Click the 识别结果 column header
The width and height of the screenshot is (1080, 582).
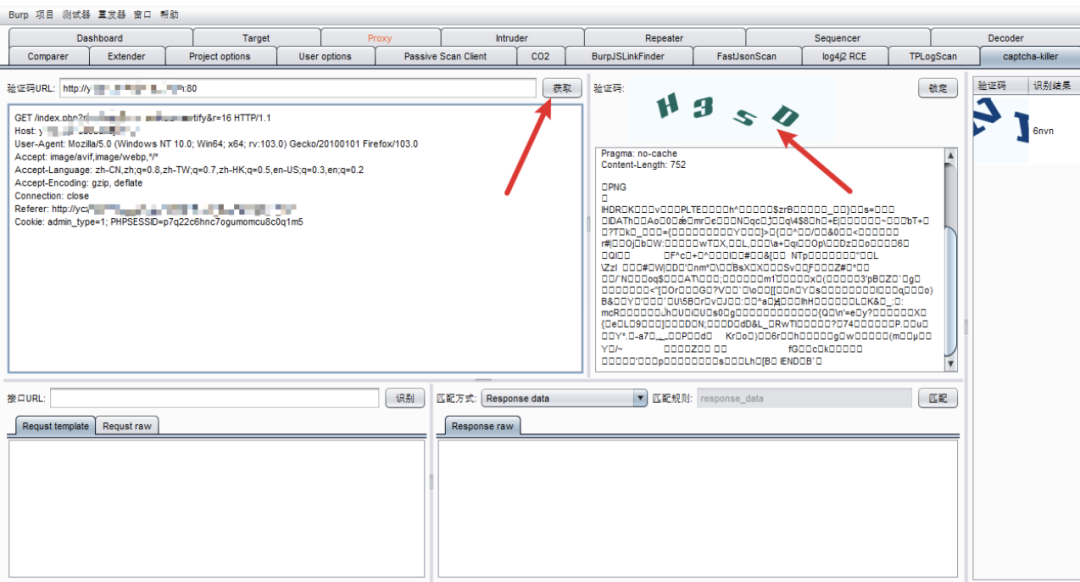(x=1054, y=85)
